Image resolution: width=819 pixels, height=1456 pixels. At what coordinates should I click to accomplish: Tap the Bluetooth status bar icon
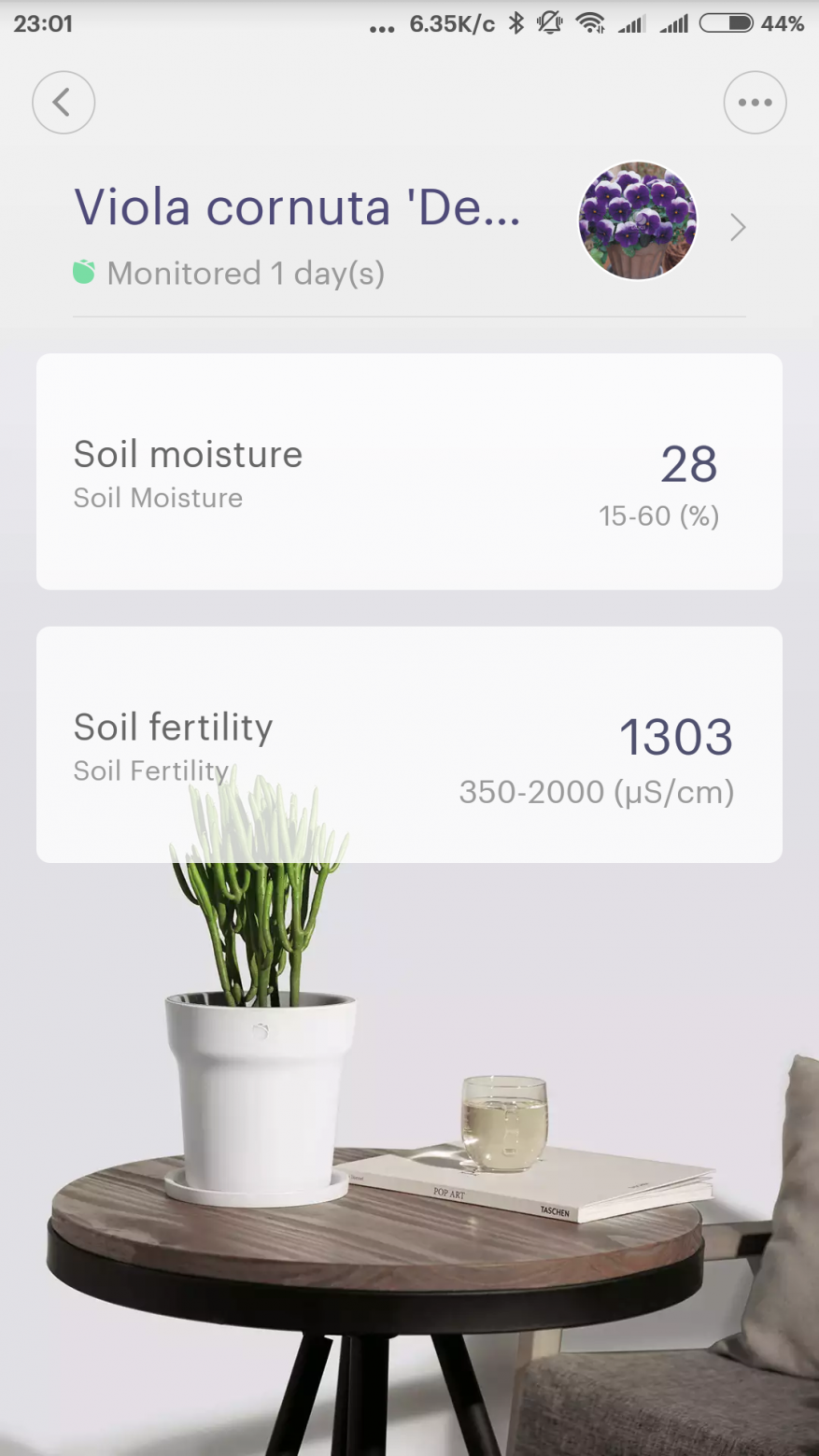516,23
